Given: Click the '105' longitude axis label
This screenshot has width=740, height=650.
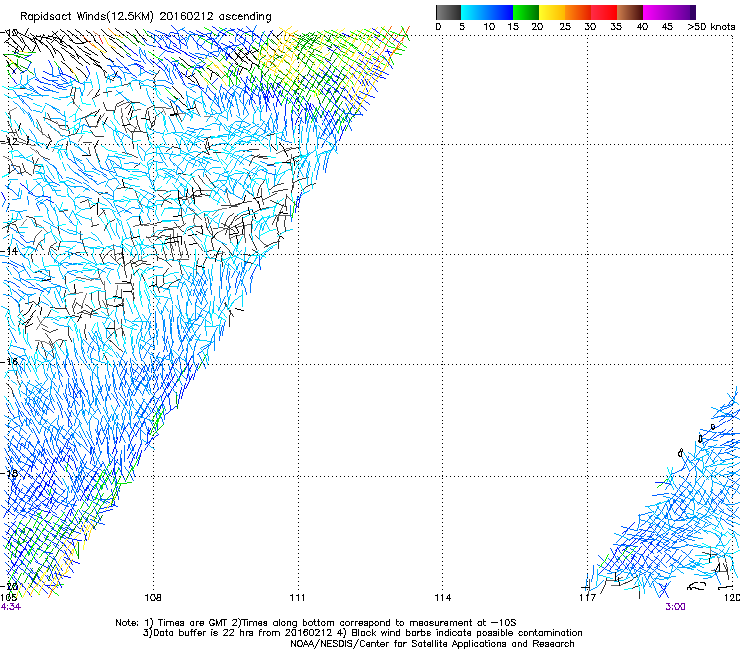Looking at the screenshot, I should point(8,598).
